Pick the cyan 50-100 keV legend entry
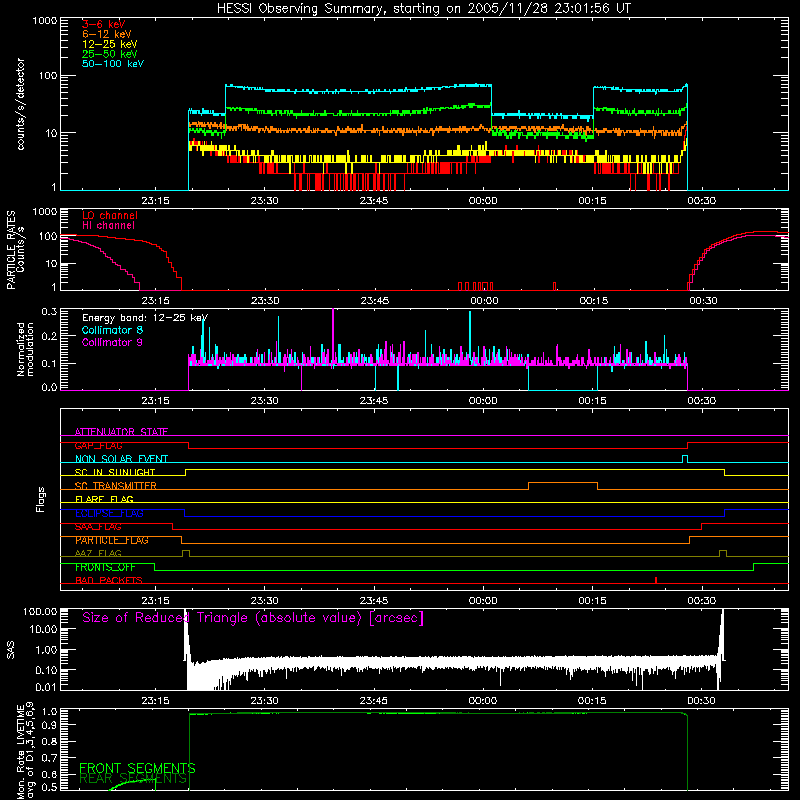The width and height of the screenshot is (800, 800). click(x=112, y=64)
